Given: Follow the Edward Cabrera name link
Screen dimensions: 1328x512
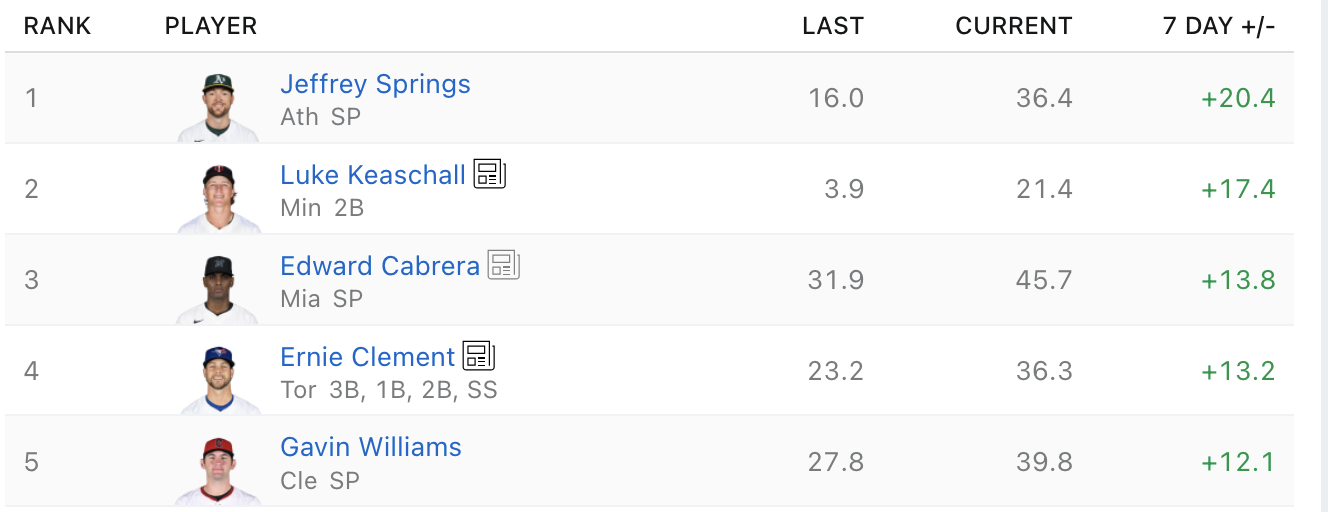Looking at the screenshot, I should point(380,266).
